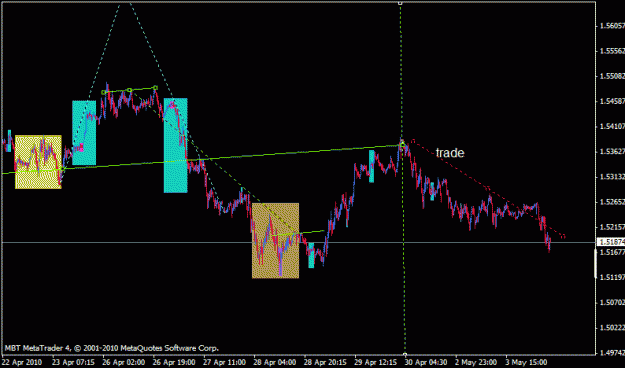625x368 pixels.
Task: Click the 2 May 23:00 time label
Action: pos(476,362)
